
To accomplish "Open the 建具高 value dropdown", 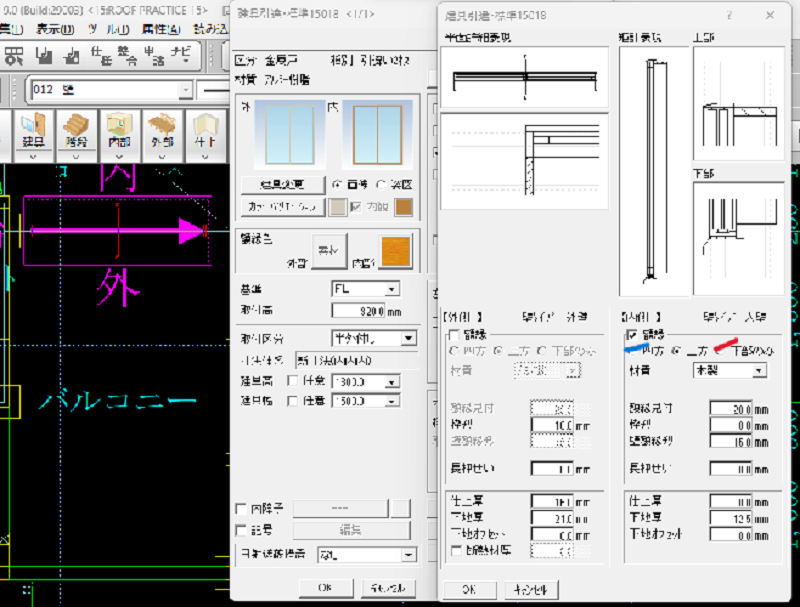I will coord(392,382).
